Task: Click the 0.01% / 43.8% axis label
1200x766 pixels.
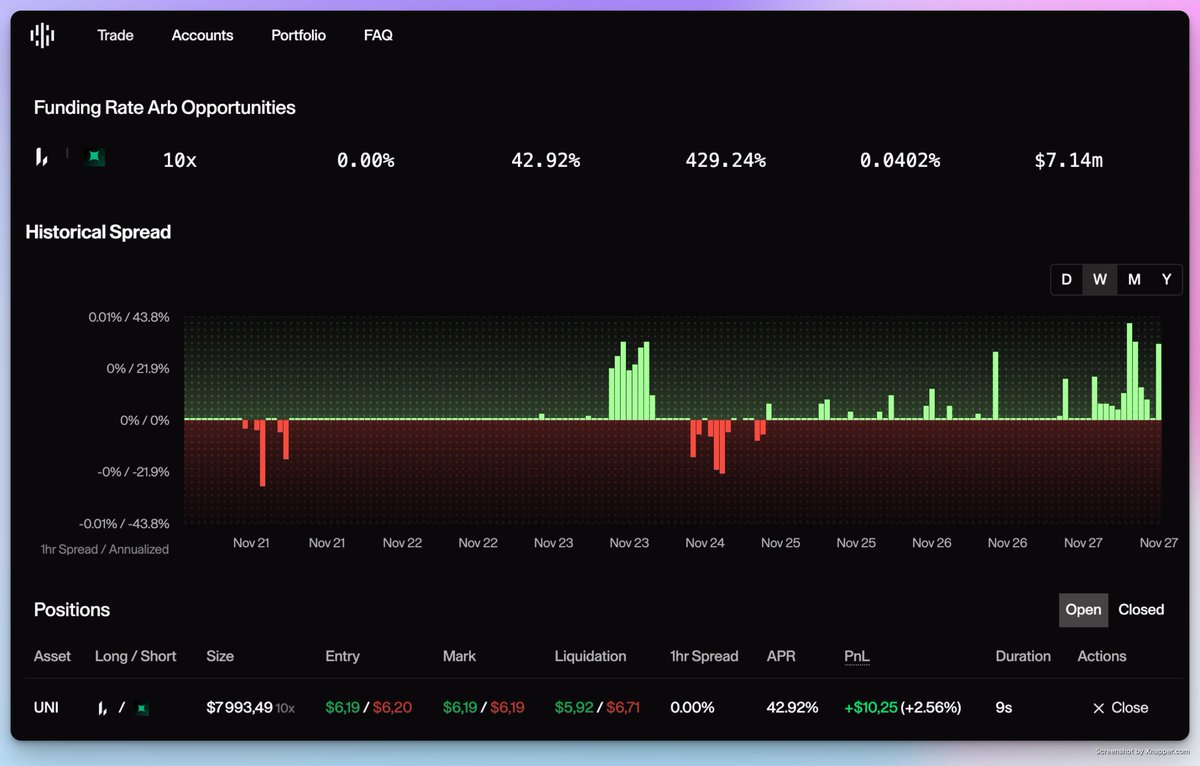Action: [x=129, y=317]
